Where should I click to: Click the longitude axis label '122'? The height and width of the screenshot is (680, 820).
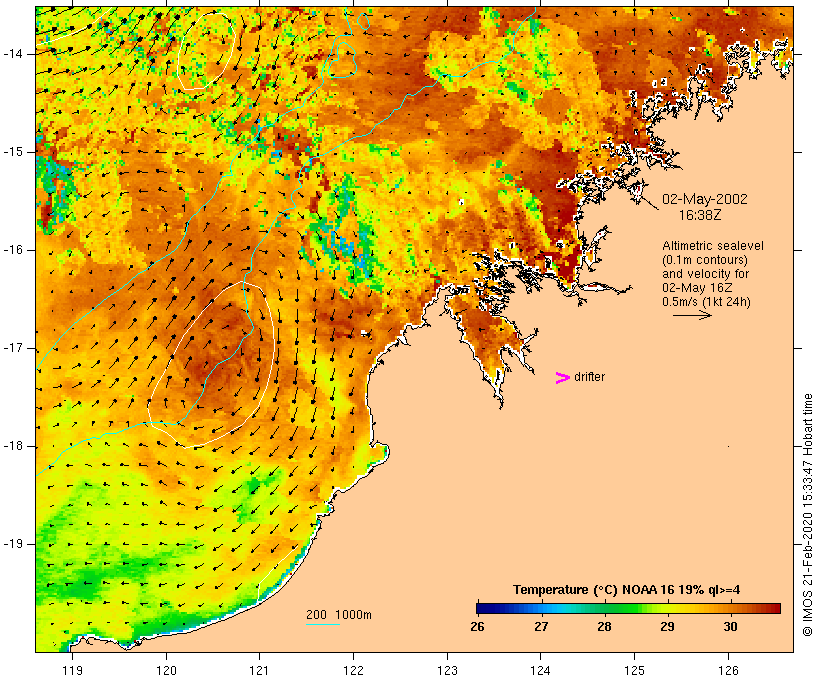tap(353, 670)
